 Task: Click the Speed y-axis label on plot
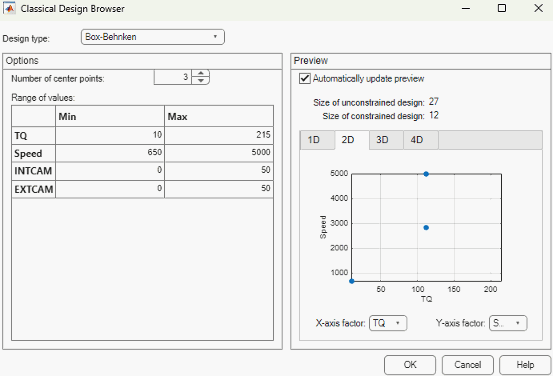(x=323, y=227)
